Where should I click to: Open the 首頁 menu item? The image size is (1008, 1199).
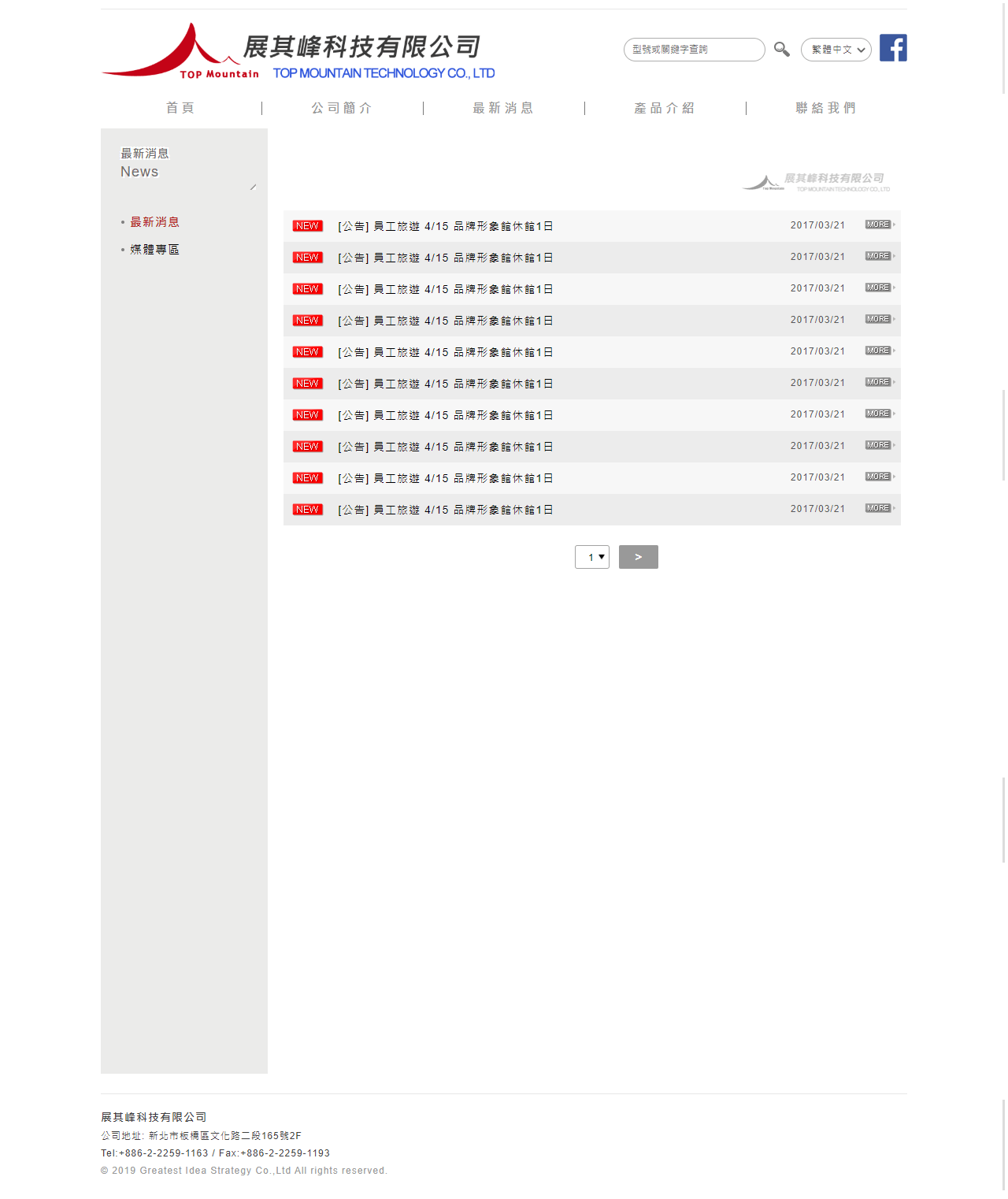point(181,108)
